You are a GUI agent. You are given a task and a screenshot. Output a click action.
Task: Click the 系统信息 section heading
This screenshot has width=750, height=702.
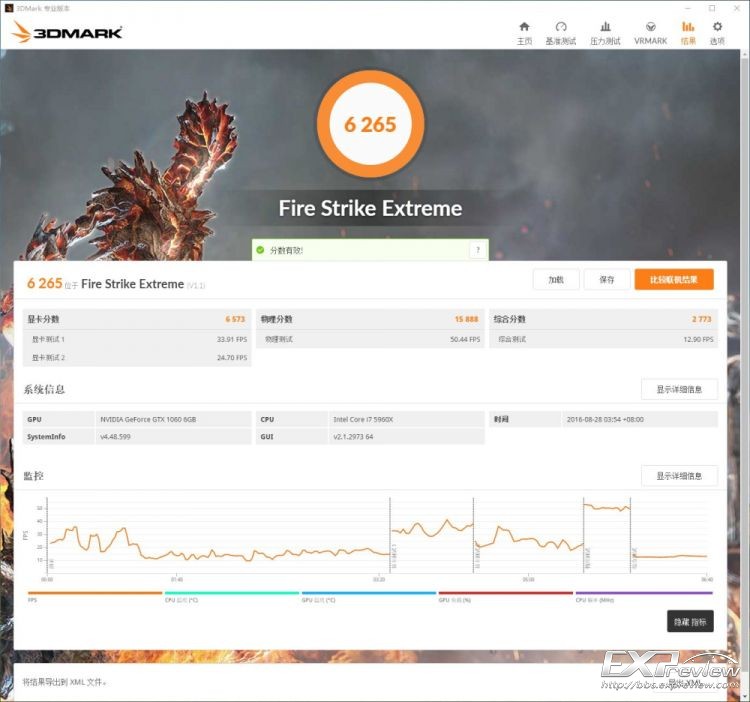(x=44, y=389)
